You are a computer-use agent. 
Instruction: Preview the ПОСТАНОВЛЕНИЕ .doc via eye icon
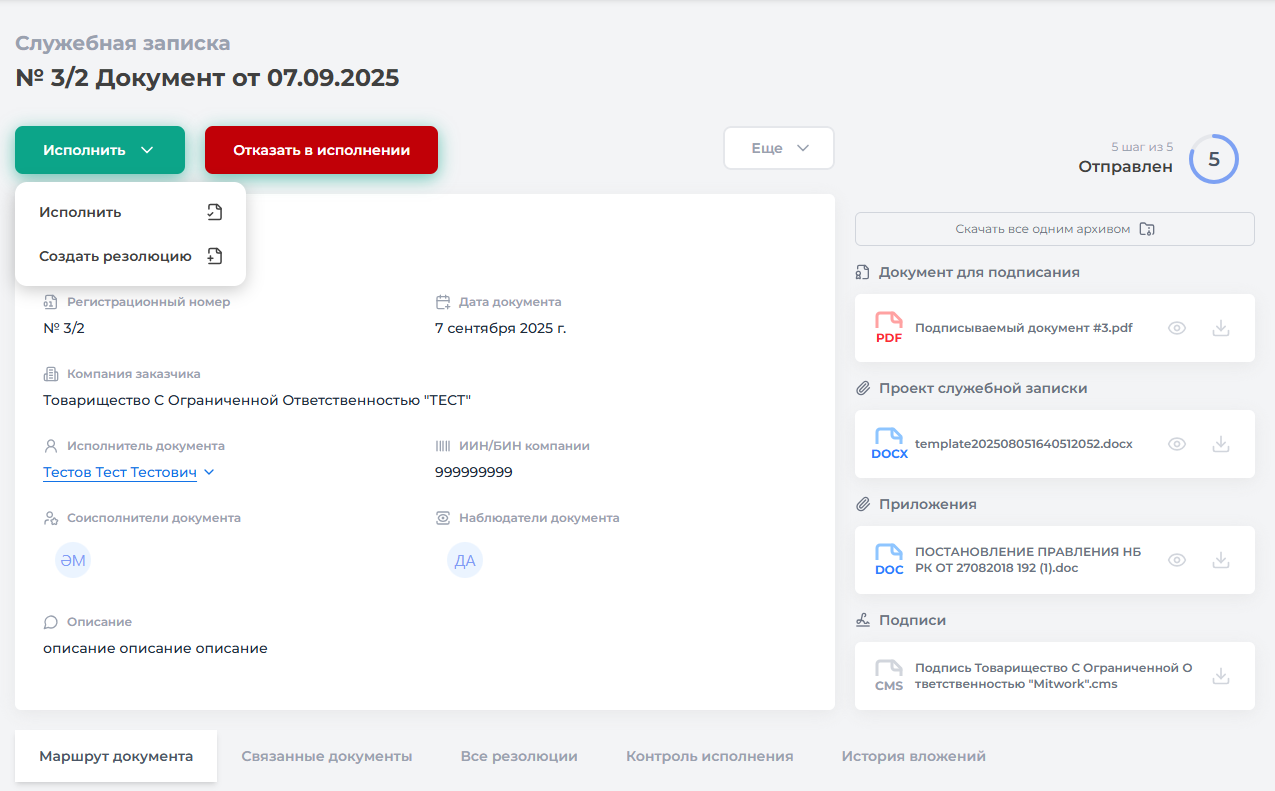(x=1177, y=560)
